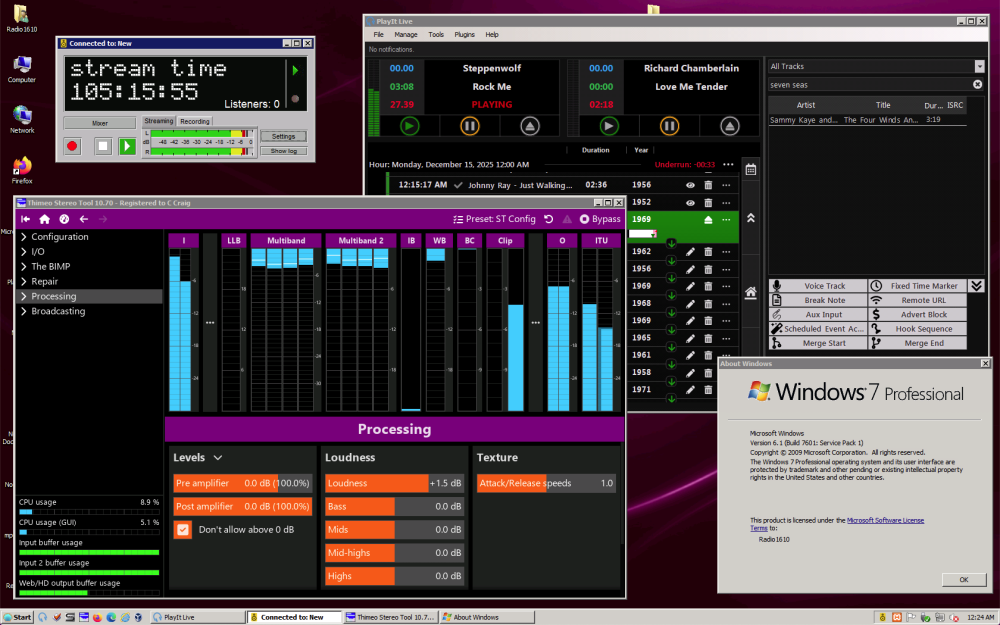Image resolution: width=1000 pixels, height=625 pixels.
Task: Clear the 'seven seas' search text
Action: pos(978,85)
